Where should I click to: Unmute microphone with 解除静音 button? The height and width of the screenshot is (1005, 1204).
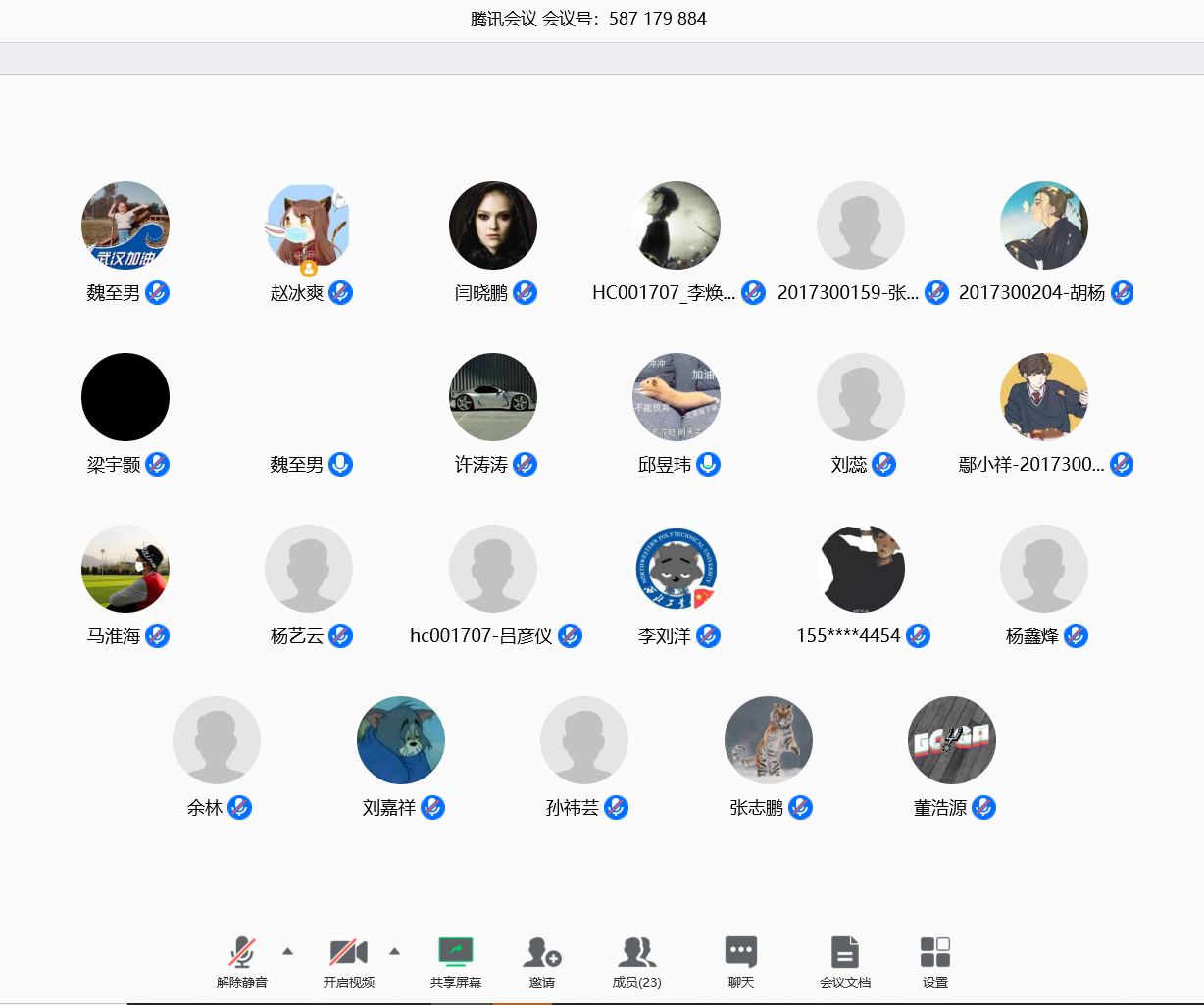pos(242,961)
